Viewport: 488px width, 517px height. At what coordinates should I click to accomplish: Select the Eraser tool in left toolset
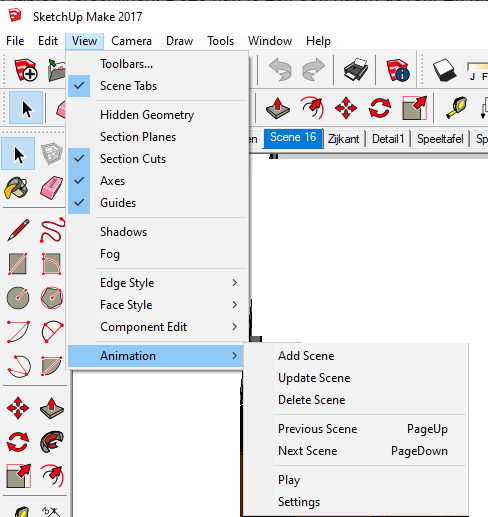click(x=52, y=188)
